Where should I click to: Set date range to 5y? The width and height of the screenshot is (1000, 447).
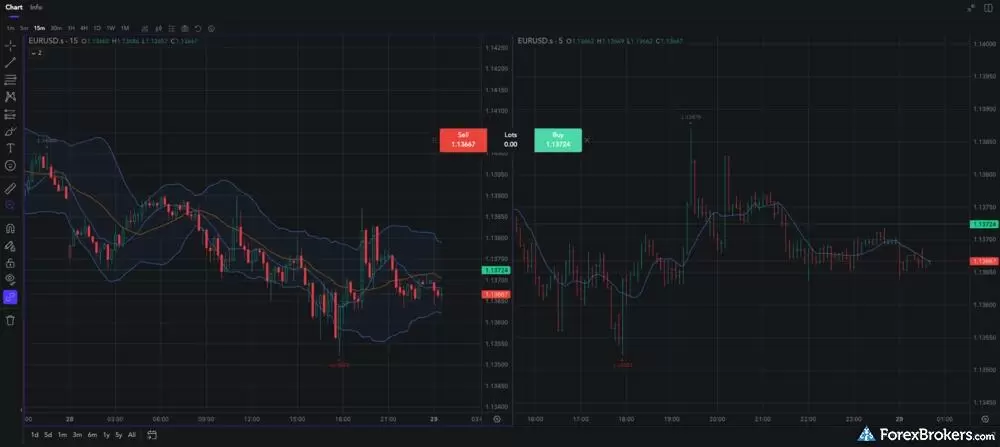(119, 435)
